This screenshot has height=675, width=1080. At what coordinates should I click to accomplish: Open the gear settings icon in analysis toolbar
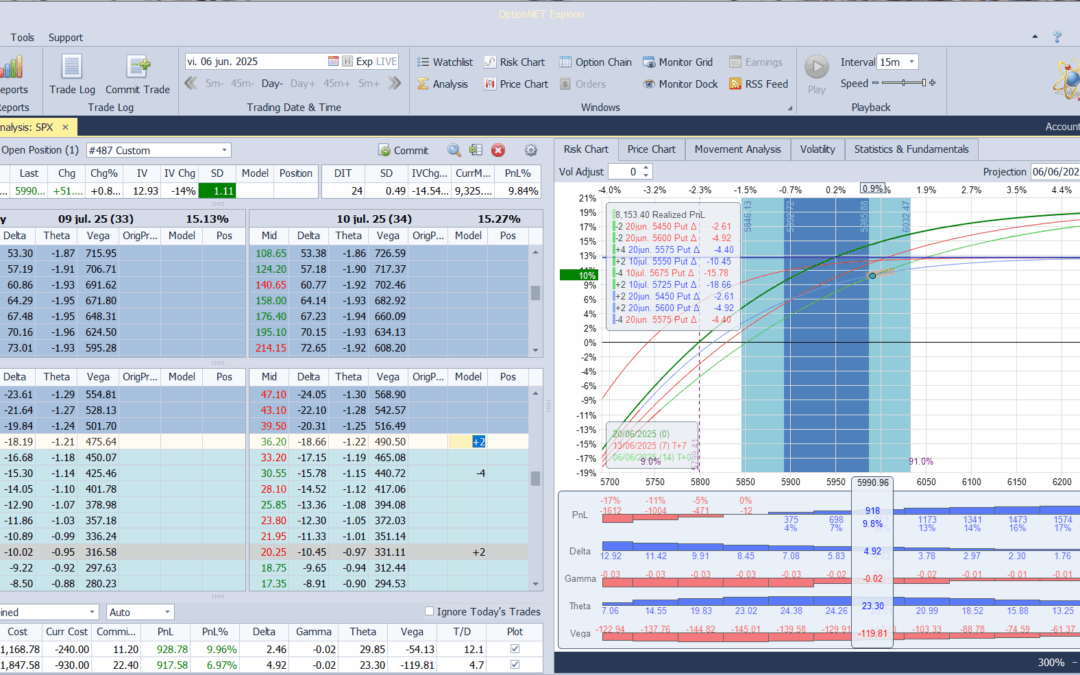[530, 150]
